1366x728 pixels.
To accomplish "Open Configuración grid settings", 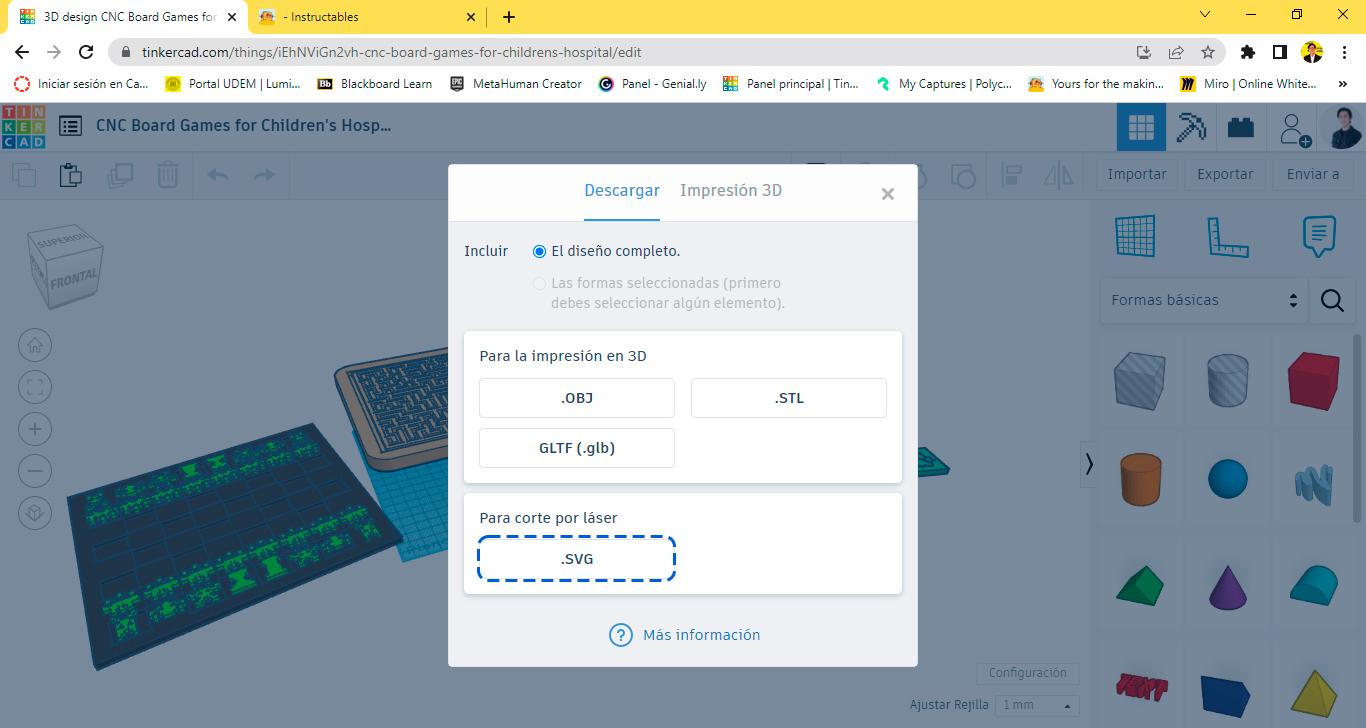I will tap(1027, 673).
